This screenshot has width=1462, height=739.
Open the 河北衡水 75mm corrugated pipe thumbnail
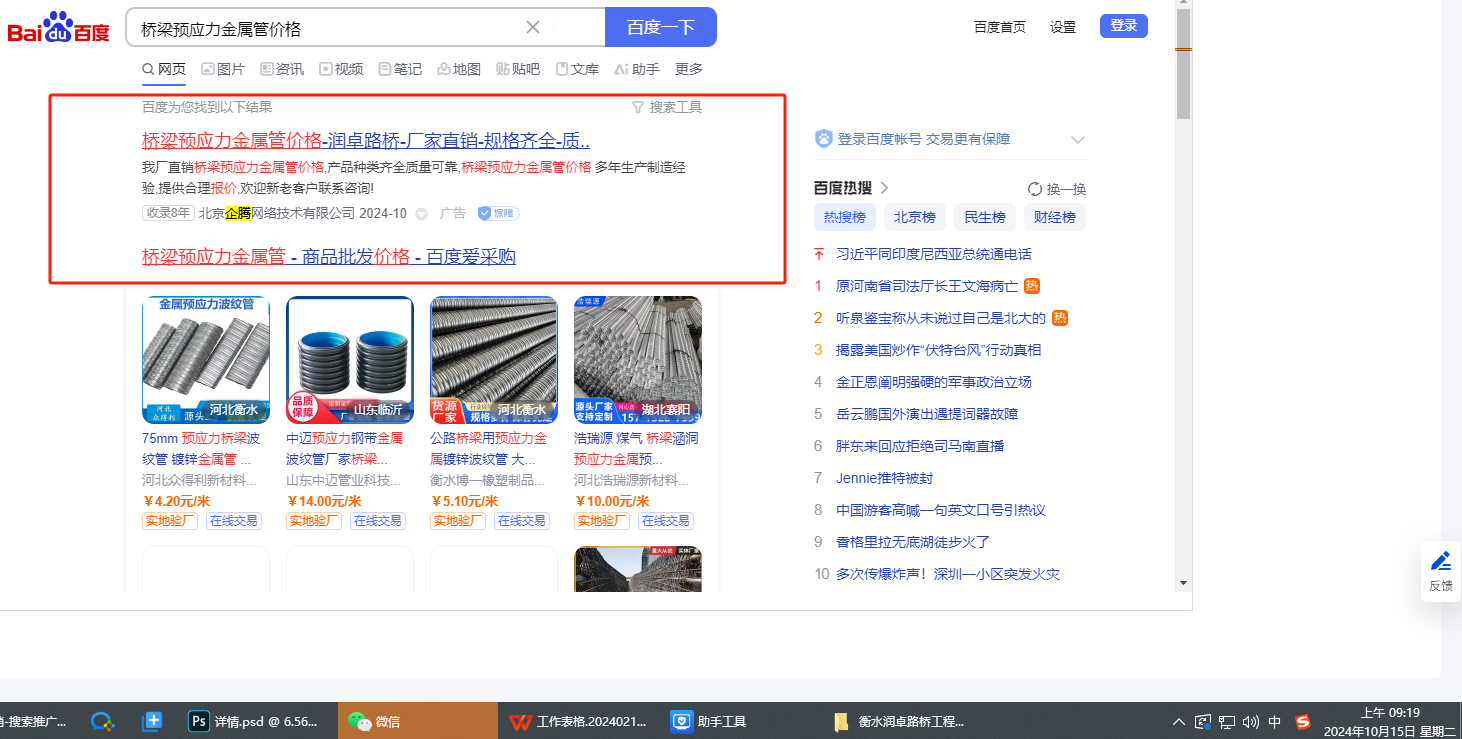pos(206,360)
